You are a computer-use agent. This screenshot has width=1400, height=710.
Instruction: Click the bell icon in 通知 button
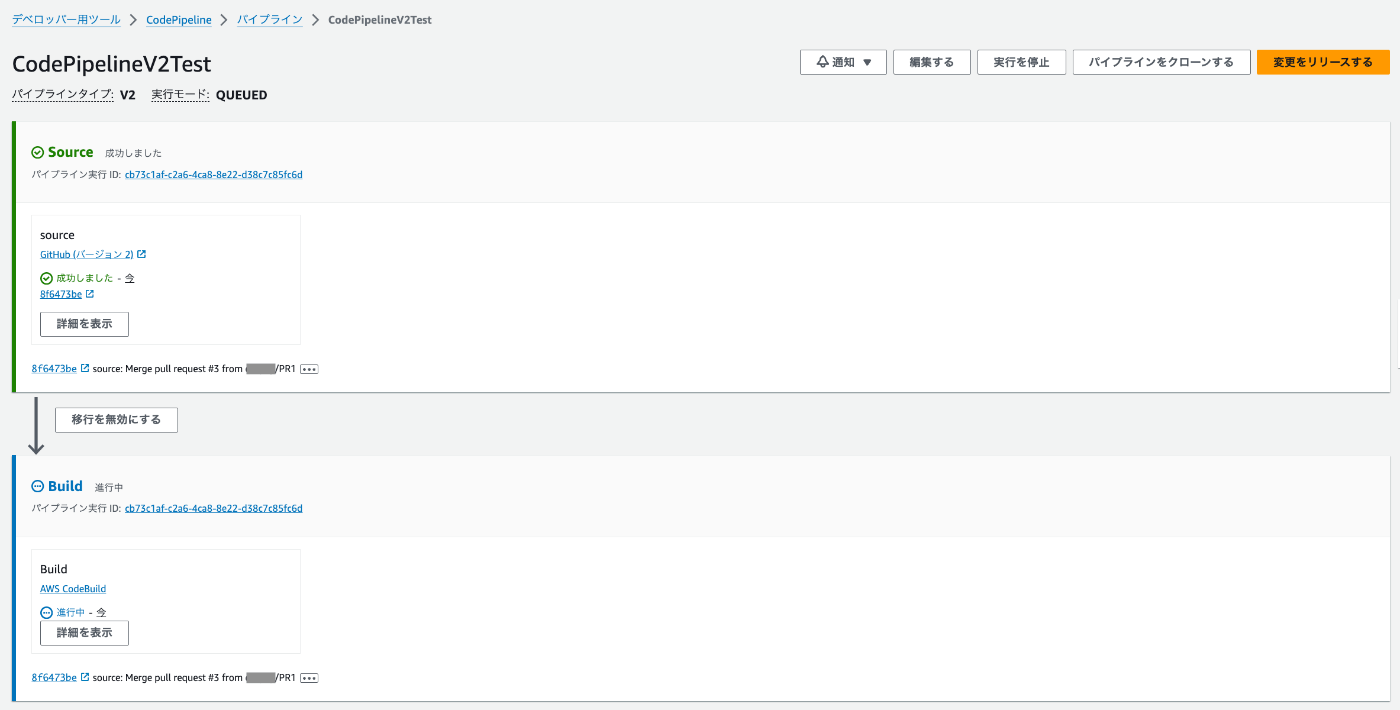click(x=823, y=62)
